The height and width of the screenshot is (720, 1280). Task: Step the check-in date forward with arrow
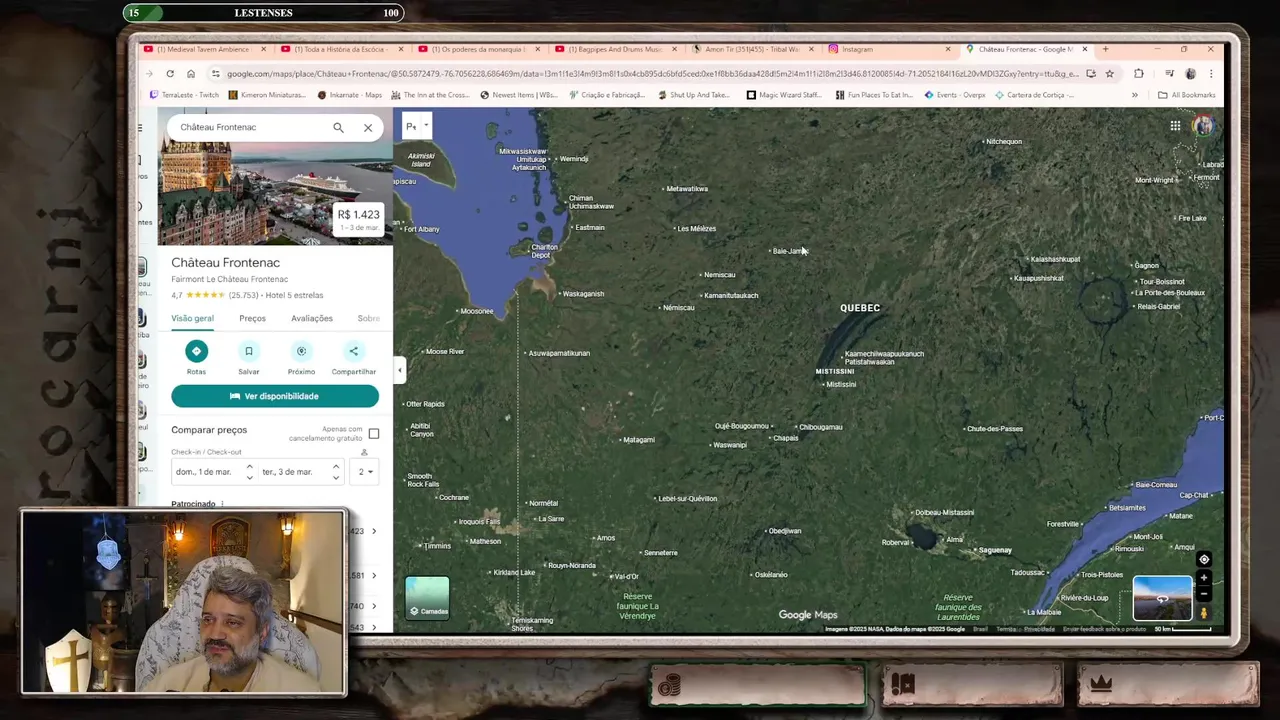[250, 467]
